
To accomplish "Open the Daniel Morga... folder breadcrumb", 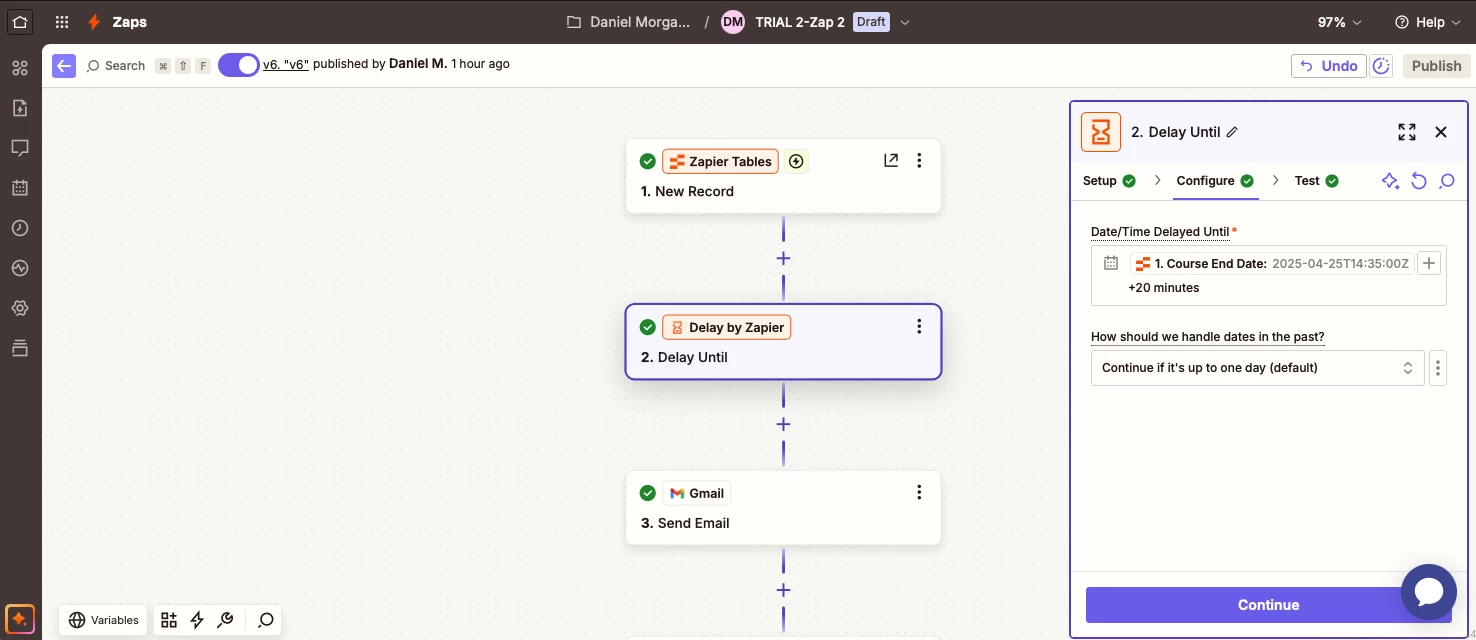I will (629, 22).
